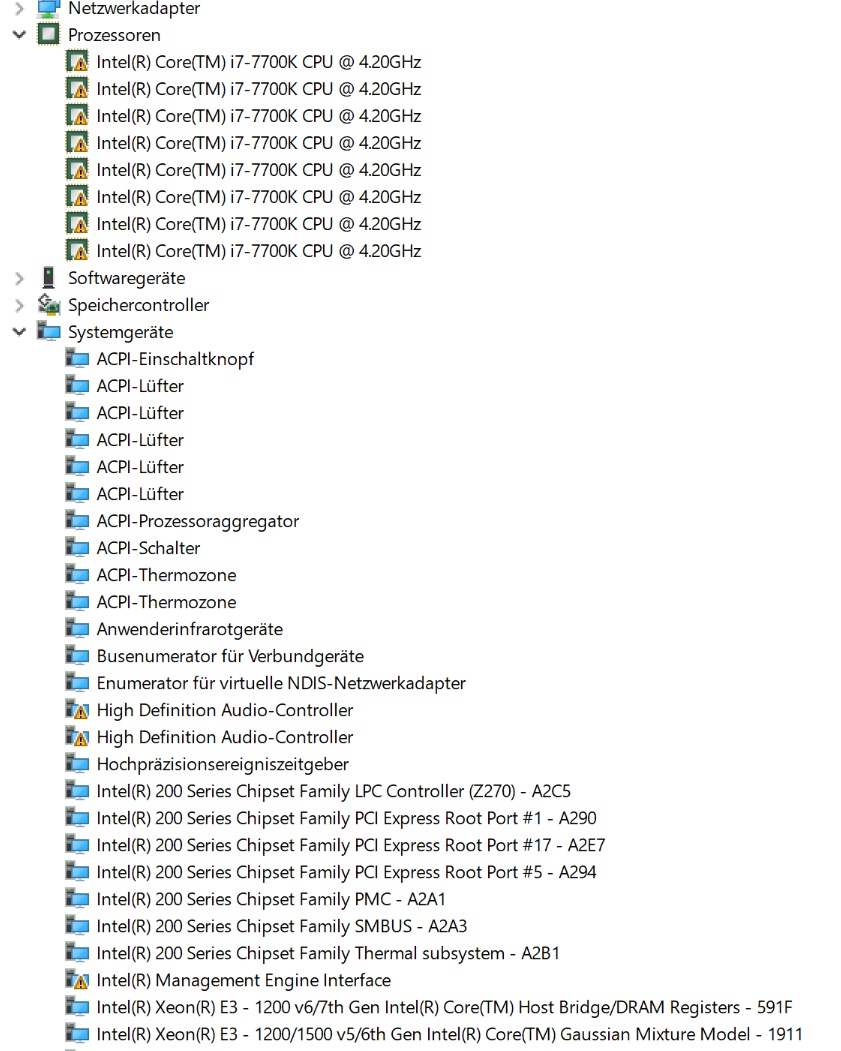This screenshot has height=1051, width=841.
Task: Click the PCI Express Root Port #1 icon
Action: coord(77,818)
